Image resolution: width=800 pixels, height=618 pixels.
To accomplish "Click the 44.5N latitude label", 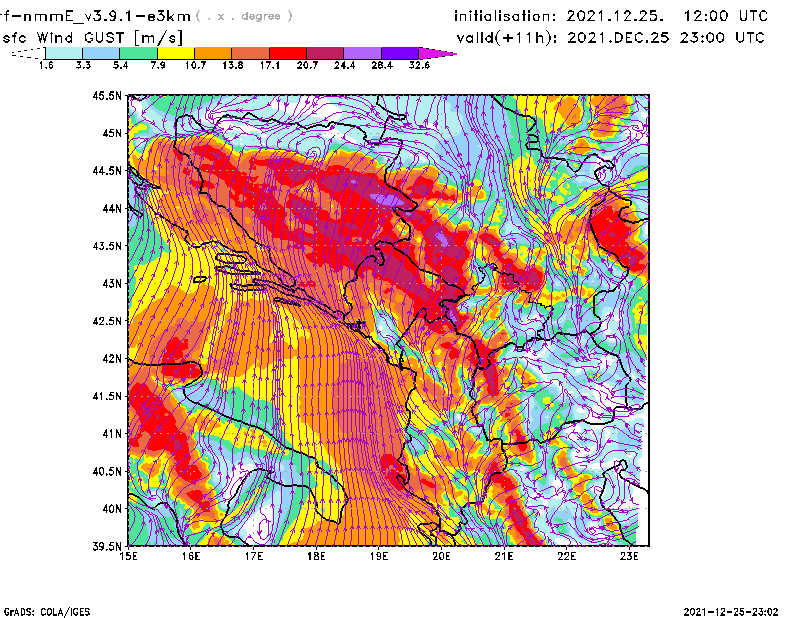I will (107, 170).
